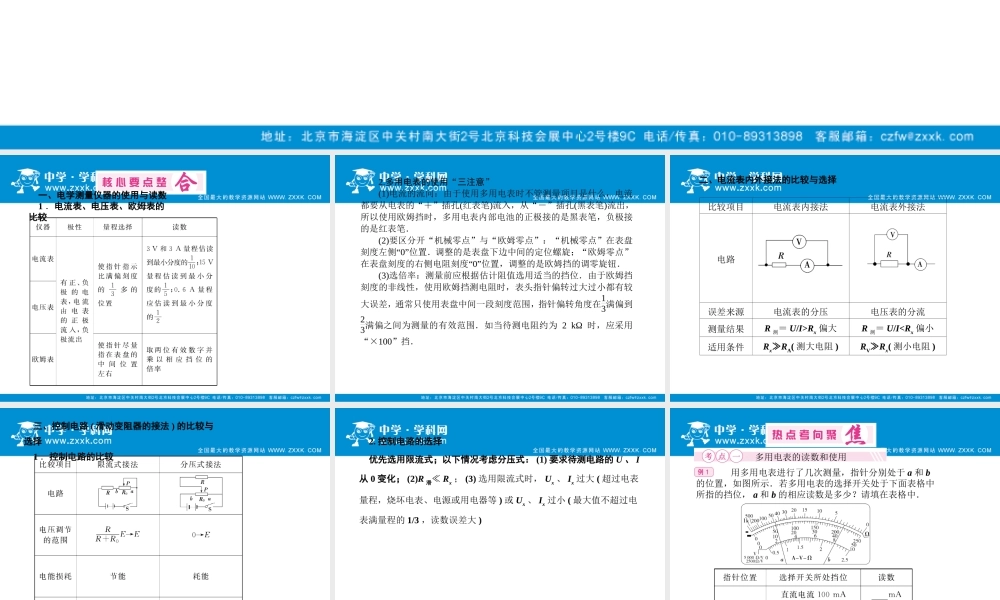Click the 控制电路的选择 heading
Screen dimensions: 1000x600
[405, 441]
